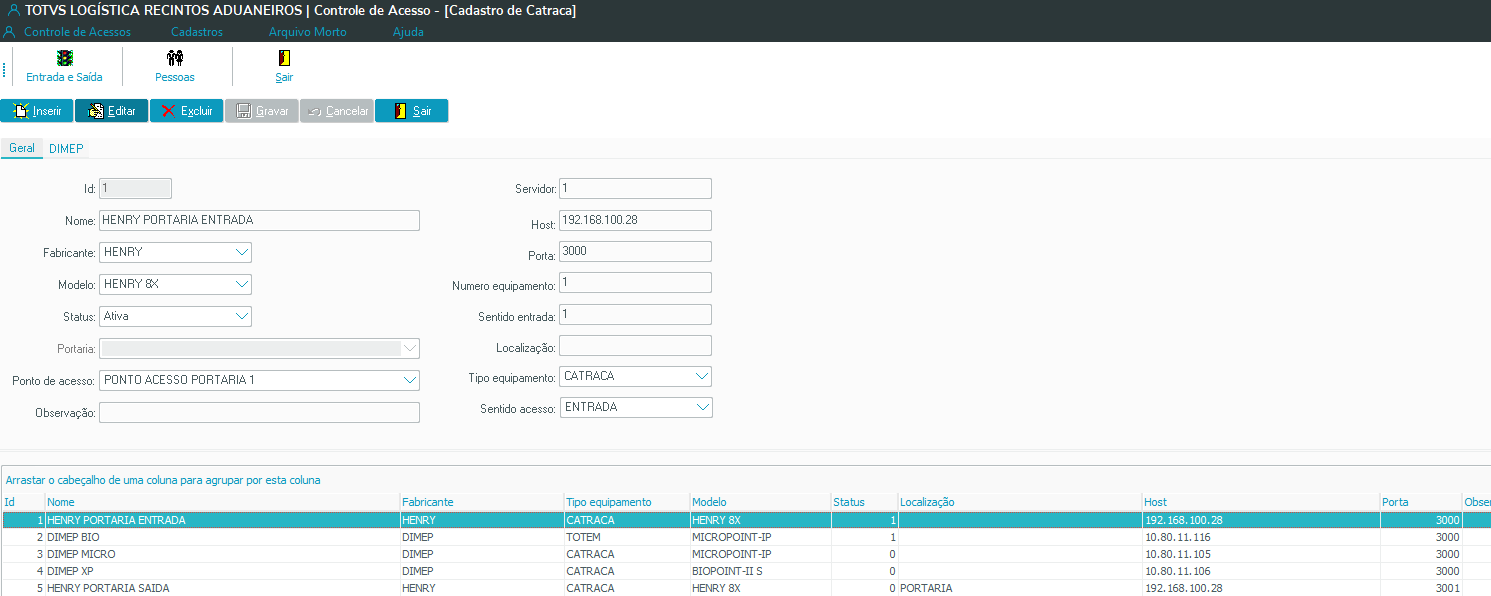Viewport: 1491px width, 596px height.
Task: Sort by the Host column header
Action: coord(1261,502)
